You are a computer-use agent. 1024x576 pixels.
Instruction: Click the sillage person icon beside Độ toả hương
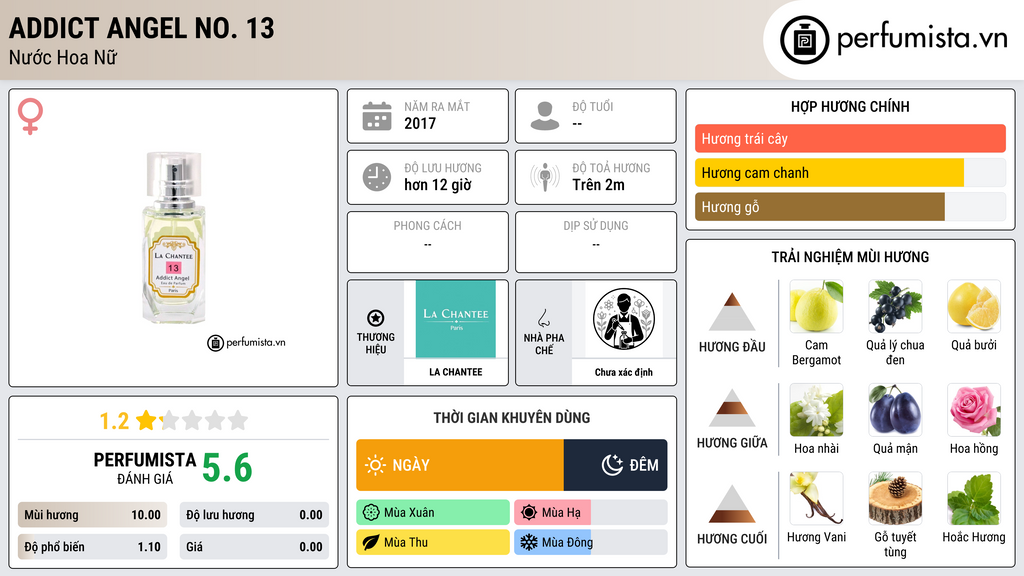tap(545, 177)
